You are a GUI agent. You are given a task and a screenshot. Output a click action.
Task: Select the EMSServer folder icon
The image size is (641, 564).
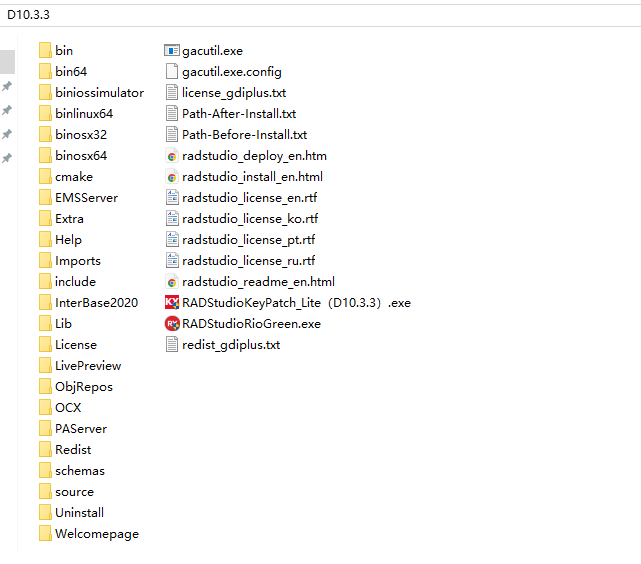pyautogui.click(x=45, y=198)
